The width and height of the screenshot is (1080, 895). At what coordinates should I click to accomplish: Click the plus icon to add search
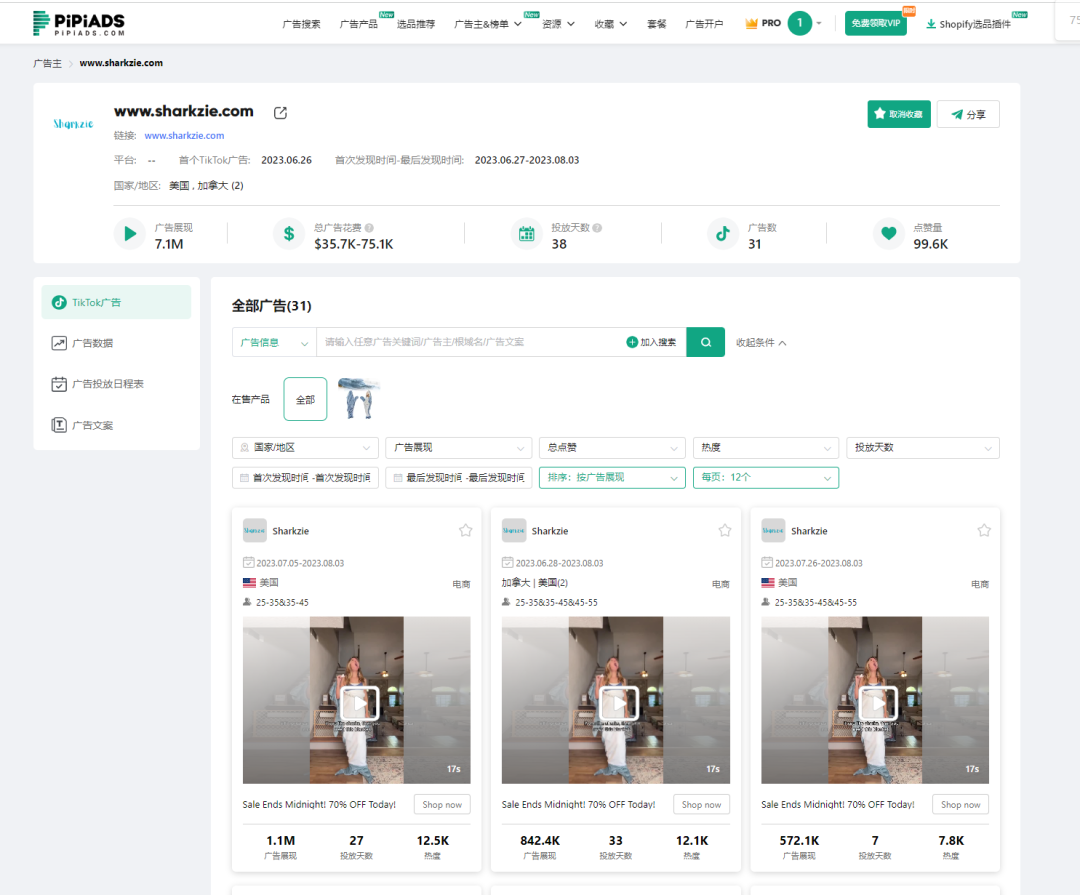point(632,342)
